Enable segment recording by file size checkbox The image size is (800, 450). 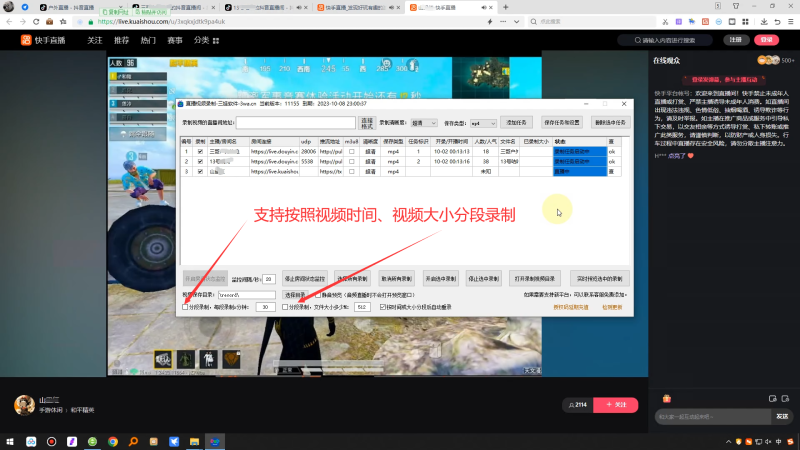coord(285,307)
